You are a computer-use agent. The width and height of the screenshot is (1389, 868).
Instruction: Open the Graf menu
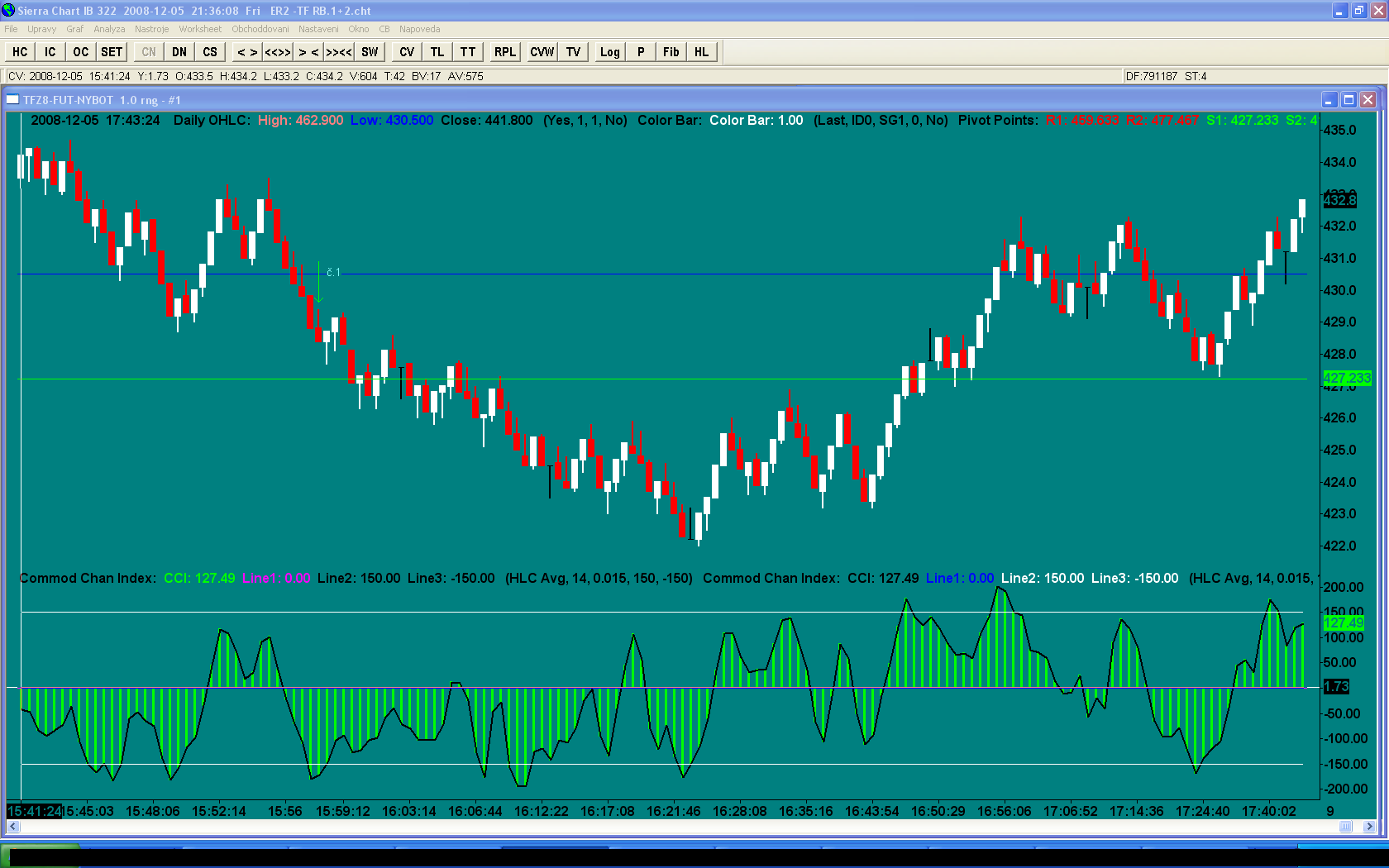74,29
